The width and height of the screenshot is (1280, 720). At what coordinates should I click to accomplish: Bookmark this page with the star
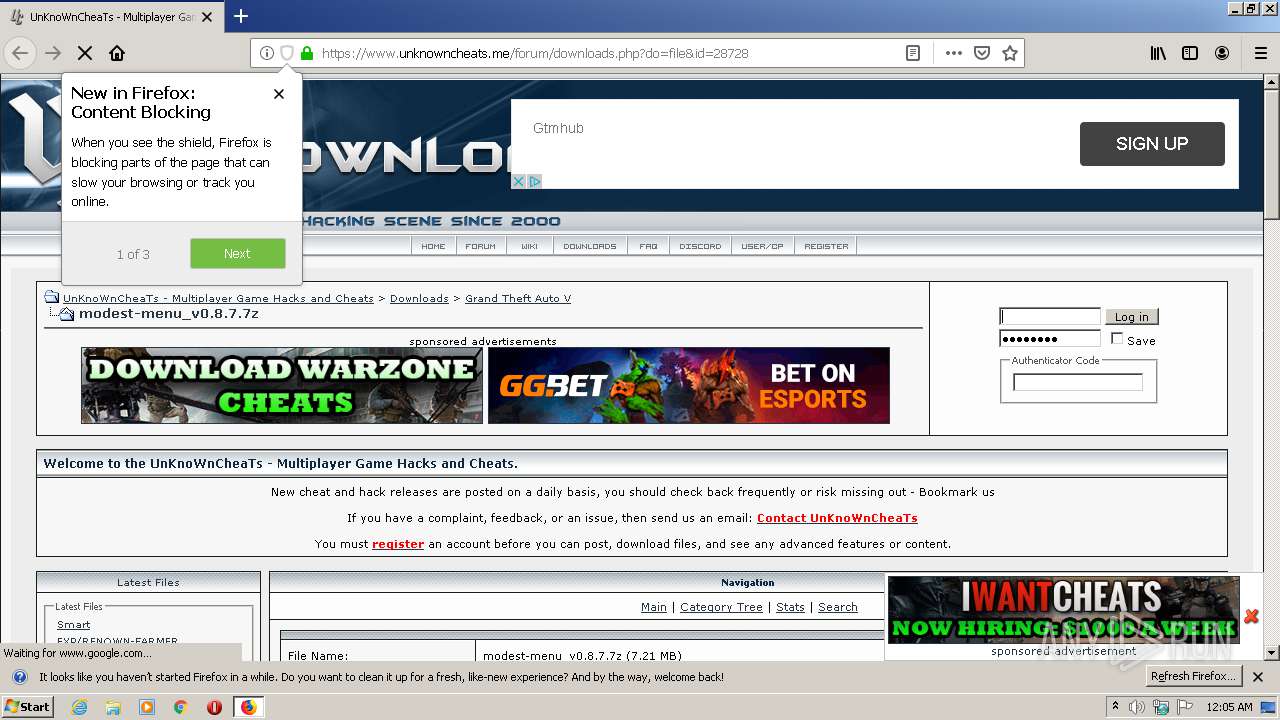[1010, 53]
